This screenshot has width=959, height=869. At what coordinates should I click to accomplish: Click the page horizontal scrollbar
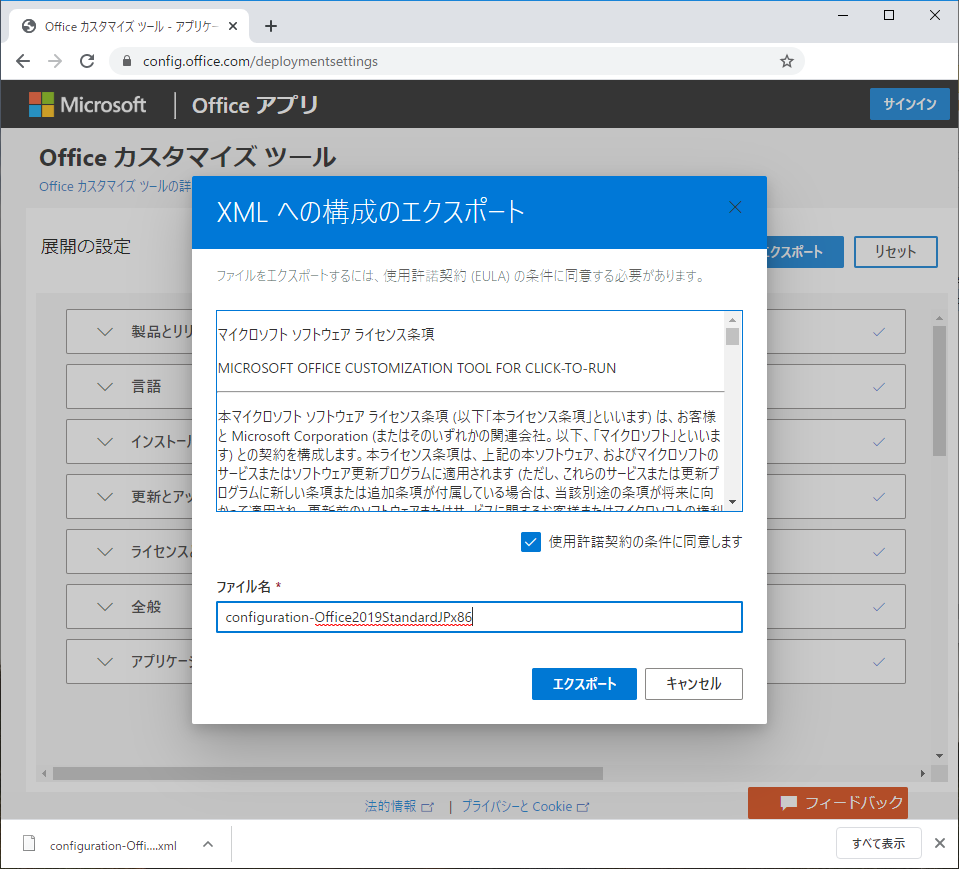328,774
